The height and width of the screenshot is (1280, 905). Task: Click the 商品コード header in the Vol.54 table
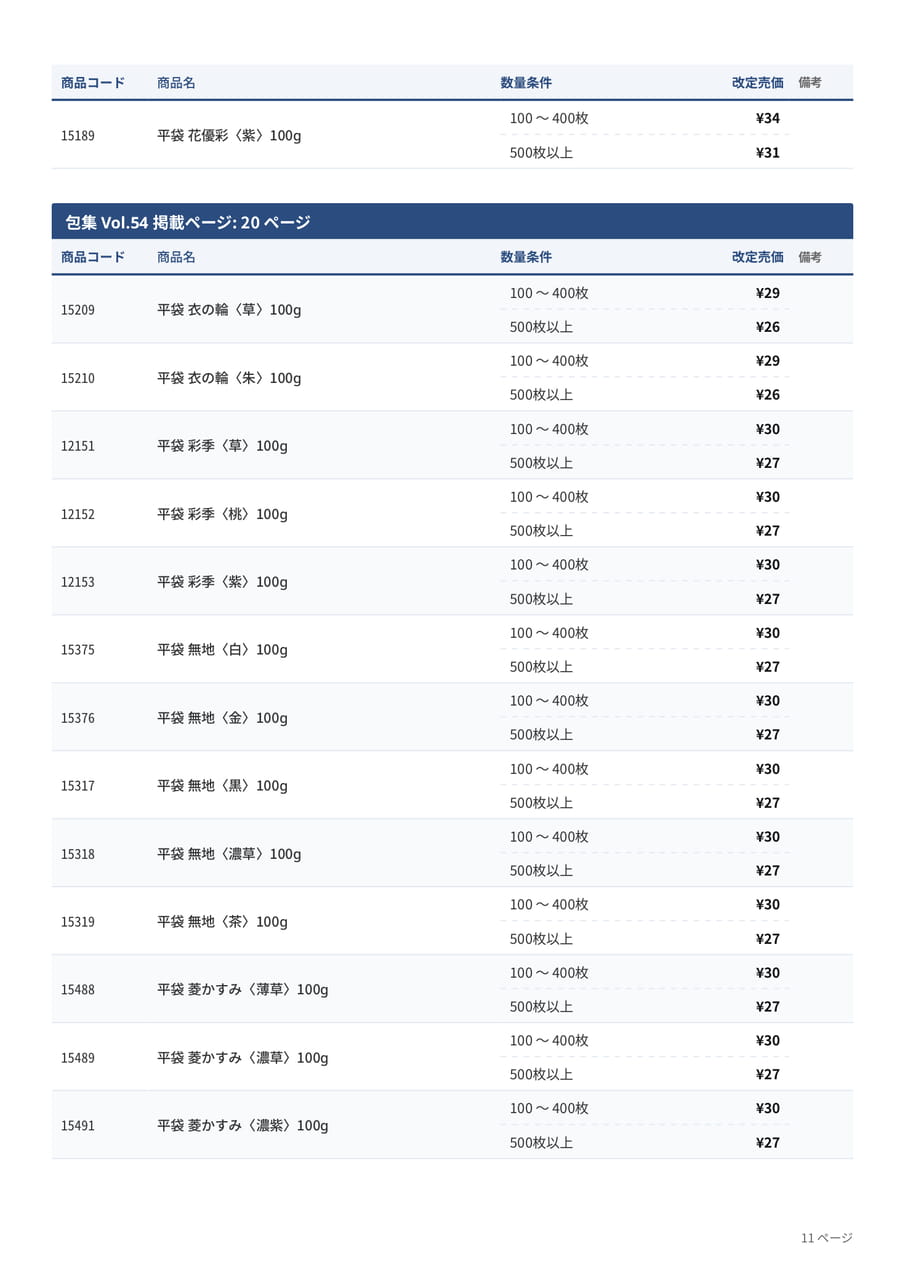pyautogui.click(x=93, y=257)
